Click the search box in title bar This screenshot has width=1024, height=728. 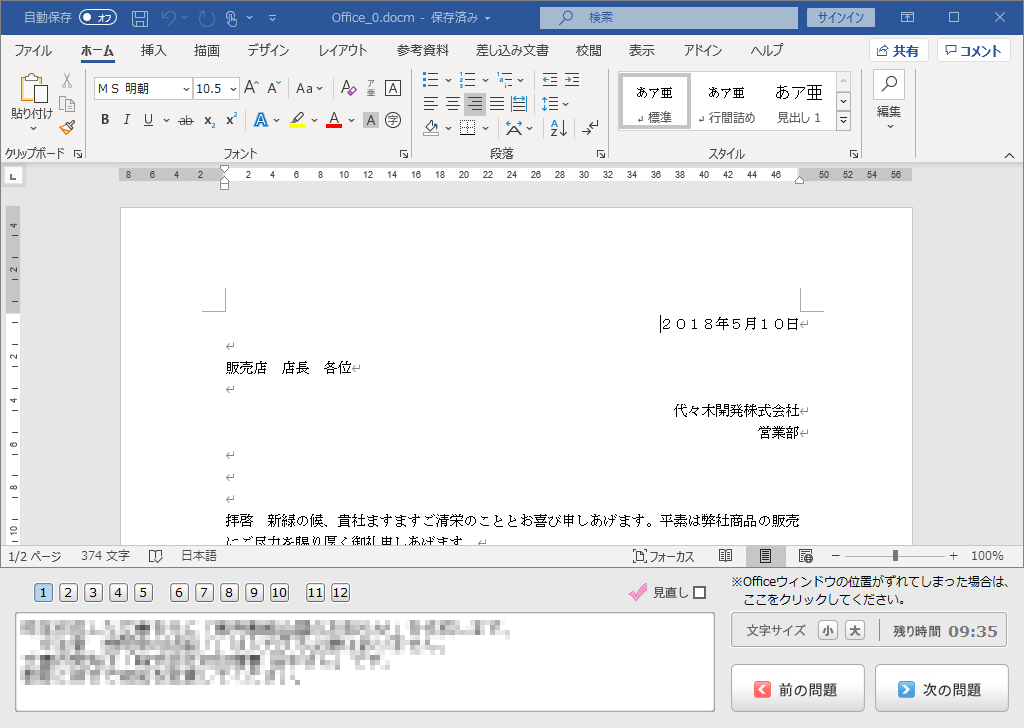(669, 18)
